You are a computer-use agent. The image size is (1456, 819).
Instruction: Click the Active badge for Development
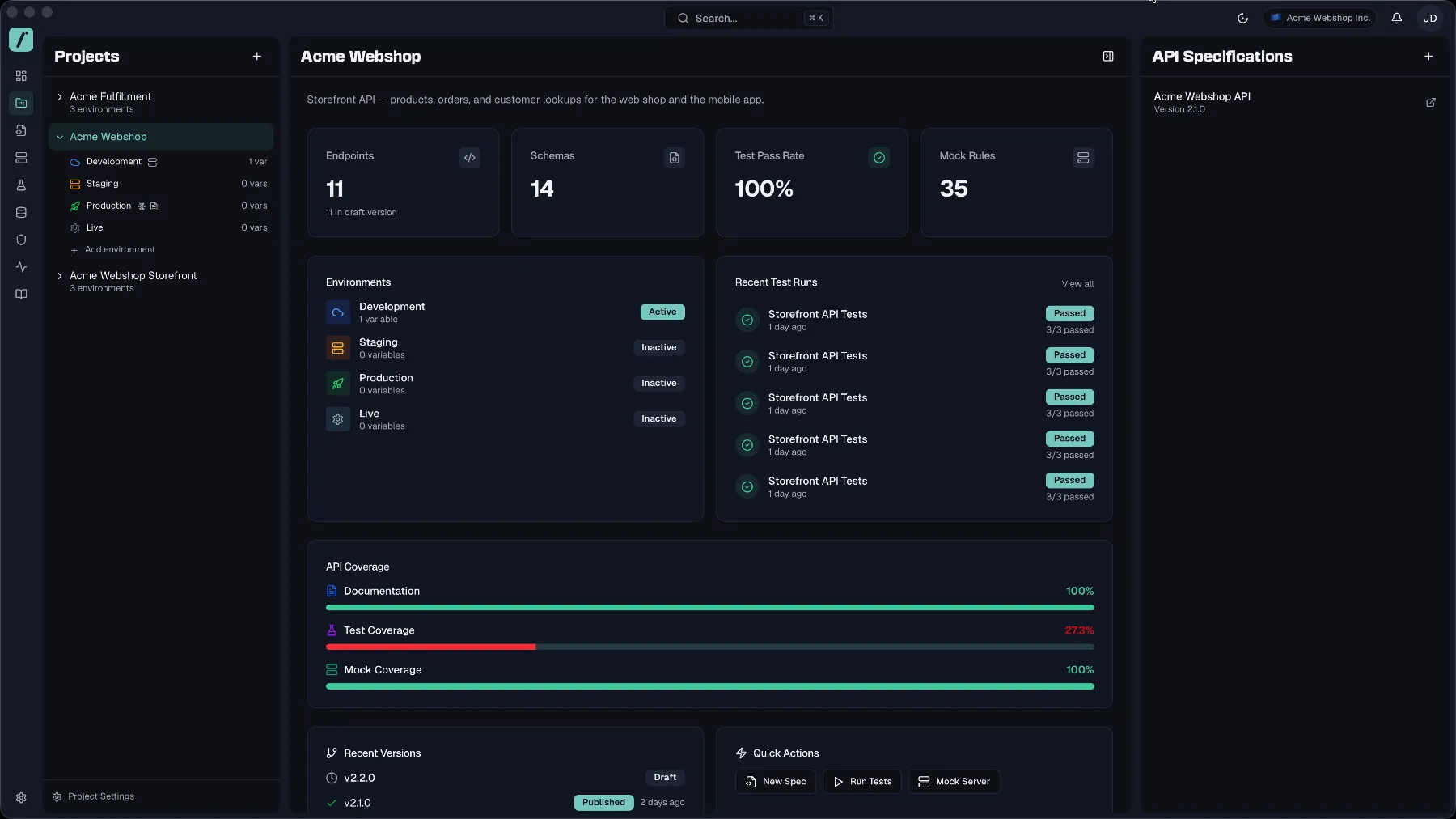pos(662,312)
